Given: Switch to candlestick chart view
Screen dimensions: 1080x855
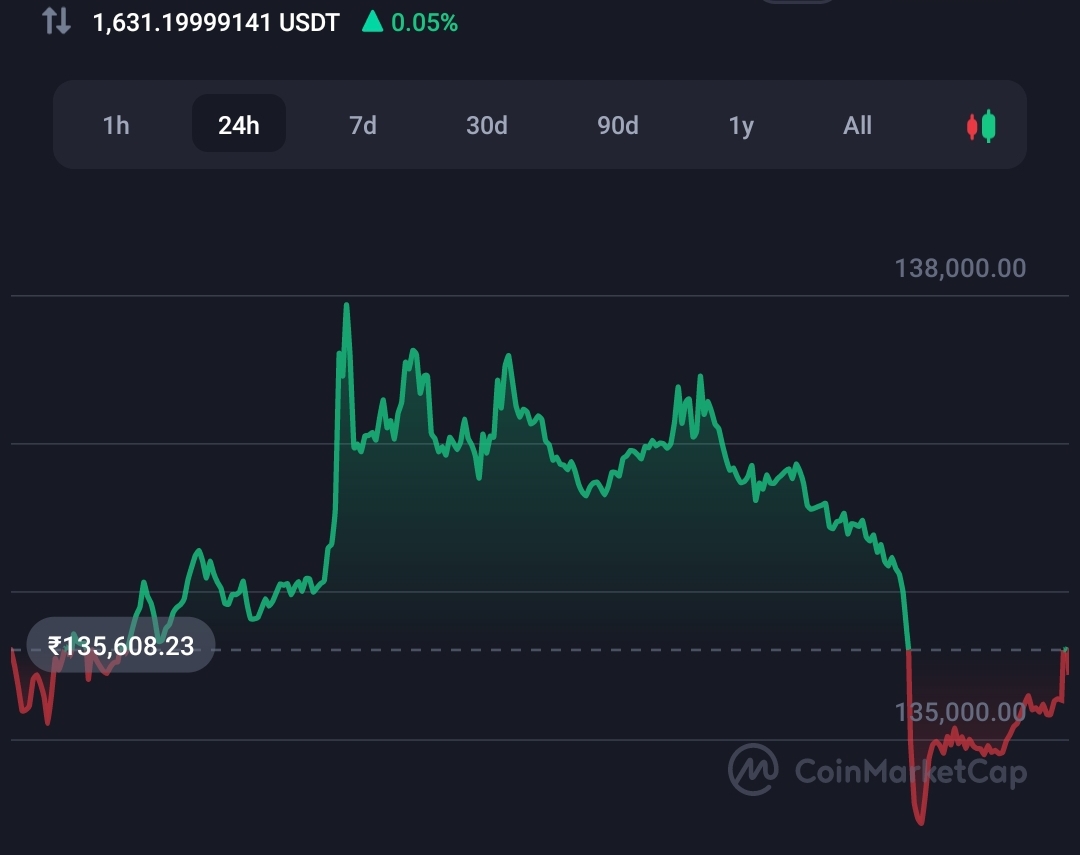Looking at the screenshot, I should click(x=981, y=125).
